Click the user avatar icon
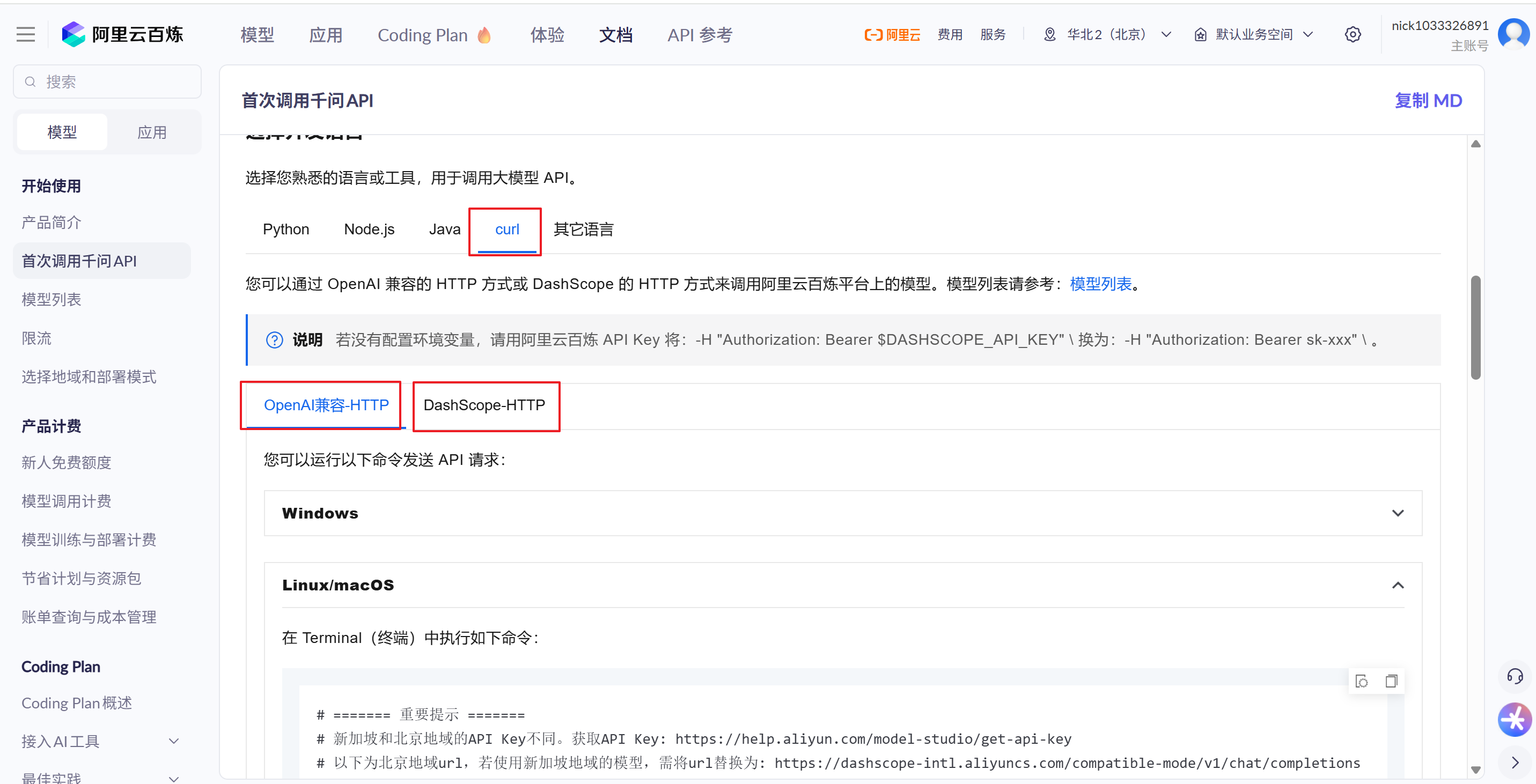 click(x=1513, y=33)
